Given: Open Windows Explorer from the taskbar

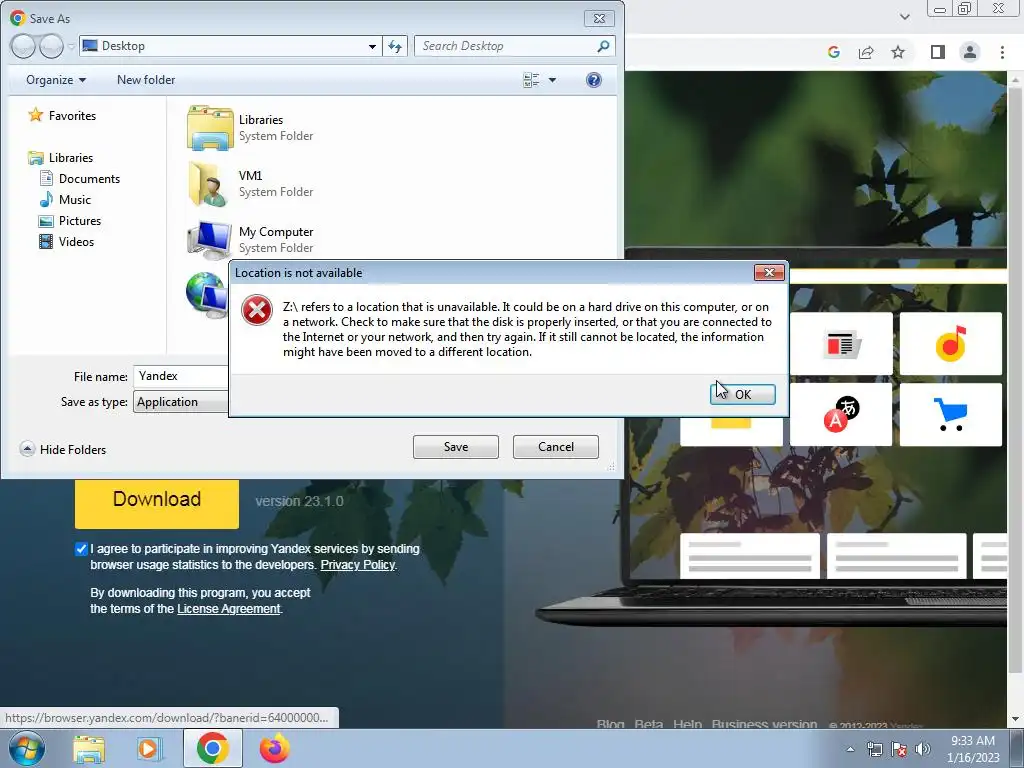Looking at the screenshot, I should 89,749.
